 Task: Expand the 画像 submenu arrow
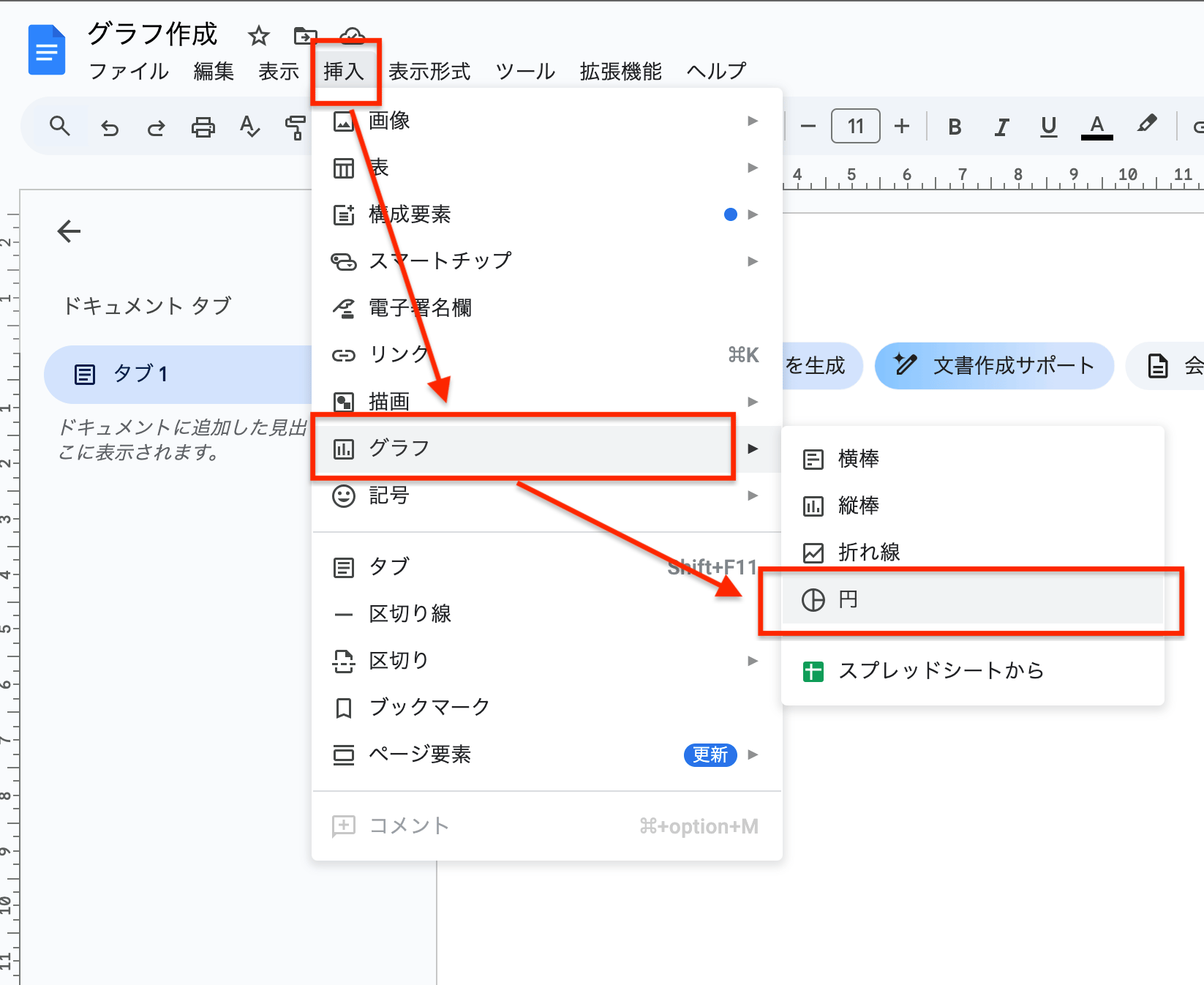pyautogui.click(x=753, y=121)
